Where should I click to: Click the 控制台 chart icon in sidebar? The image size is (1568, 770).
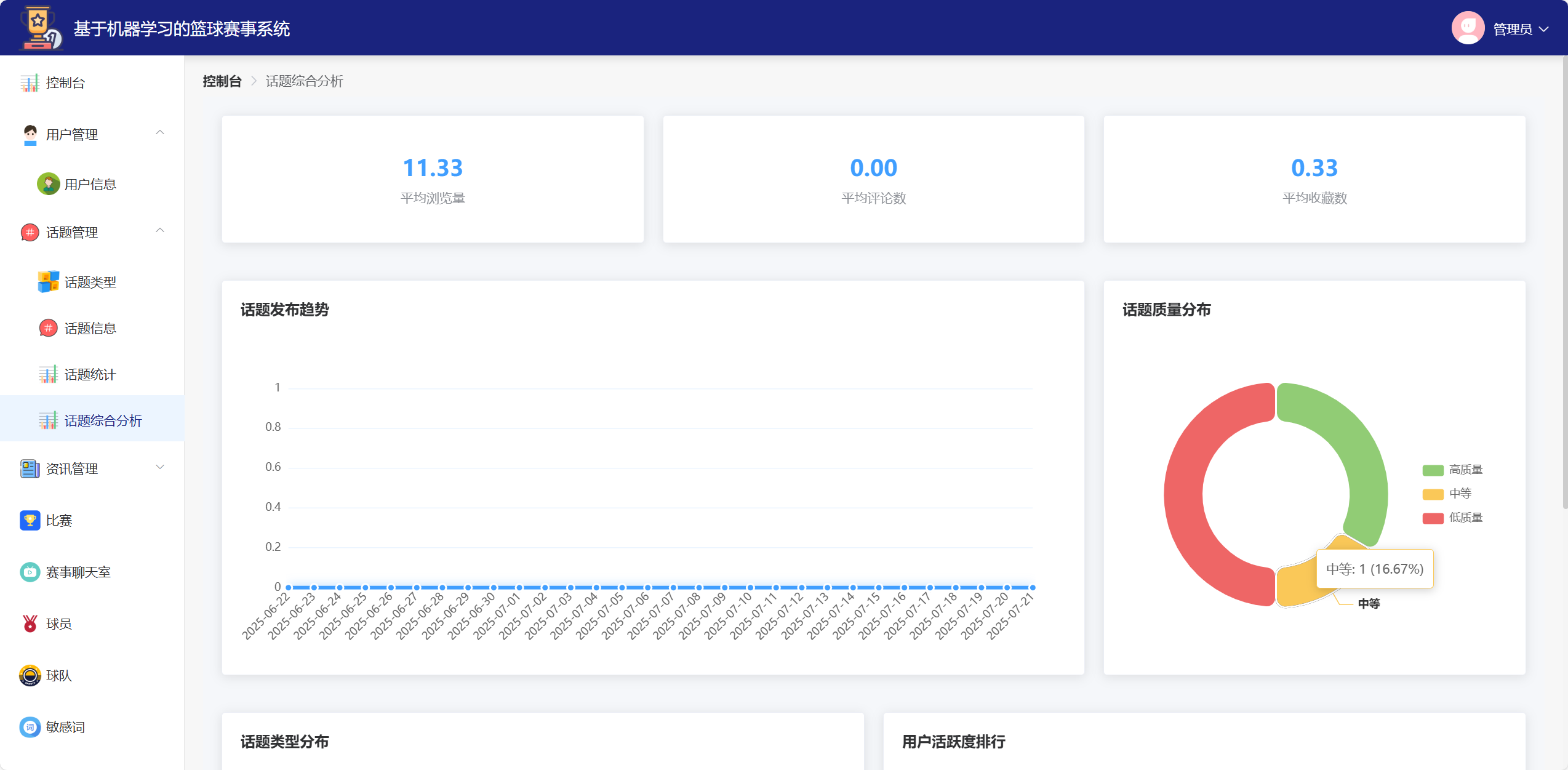pyautogui.click(x=30, y=83)
